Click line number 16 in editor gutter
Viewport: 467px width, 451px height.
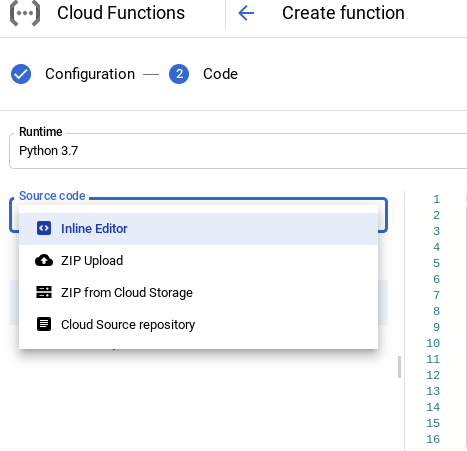coord(433,439)
